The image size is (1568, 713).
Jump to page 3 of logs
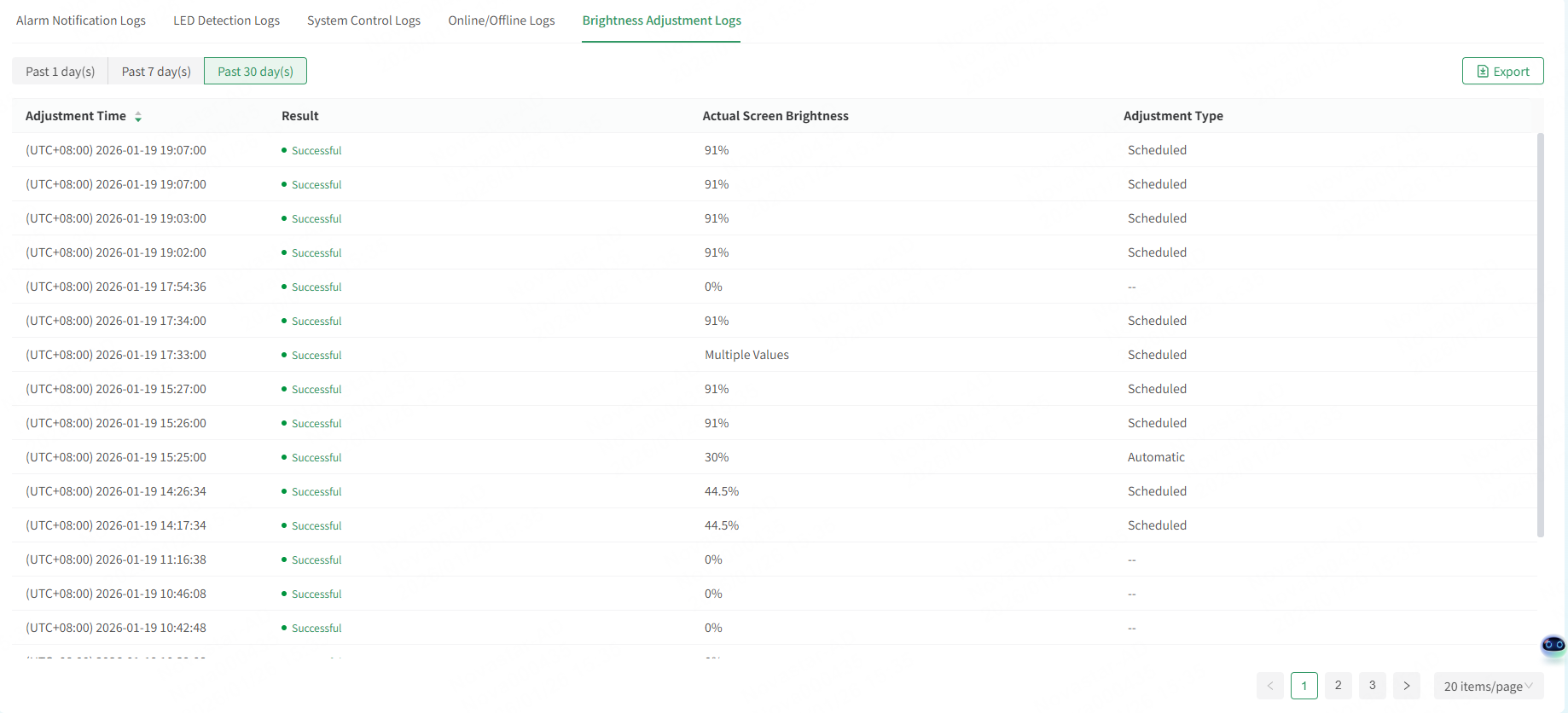point(1373,686)
